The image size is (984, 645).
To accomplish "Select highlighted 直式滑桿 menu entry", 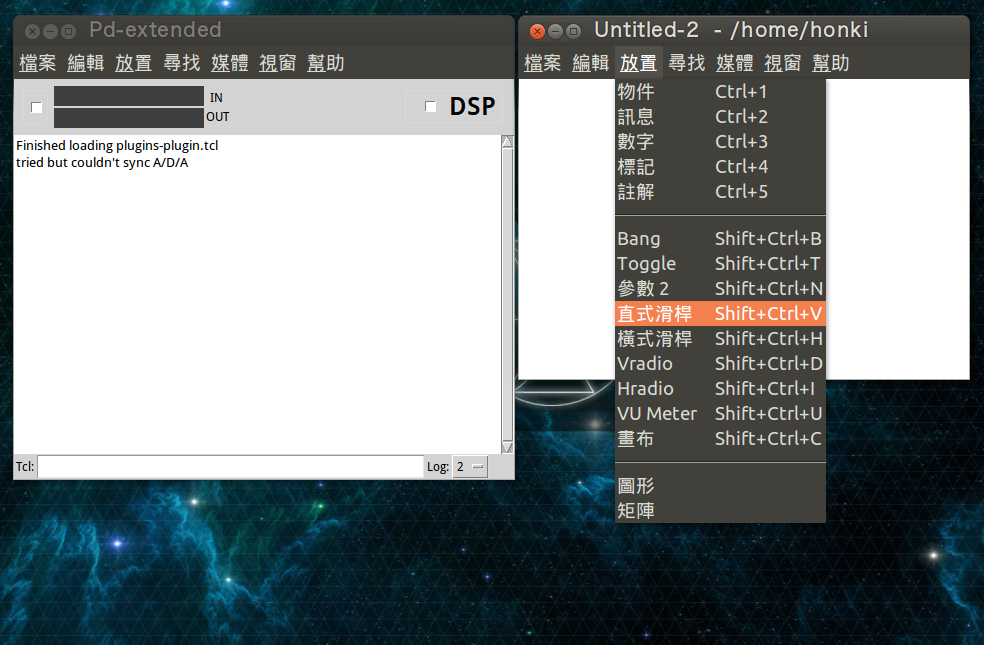I will click(x=720, y=314).
